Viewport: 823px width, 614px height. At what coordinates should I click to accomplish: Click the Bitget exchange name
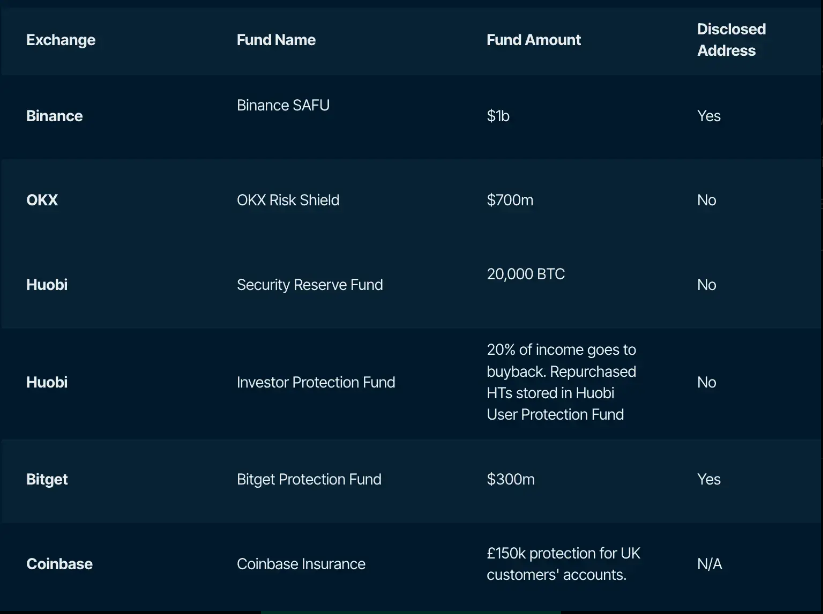[47, 479]
